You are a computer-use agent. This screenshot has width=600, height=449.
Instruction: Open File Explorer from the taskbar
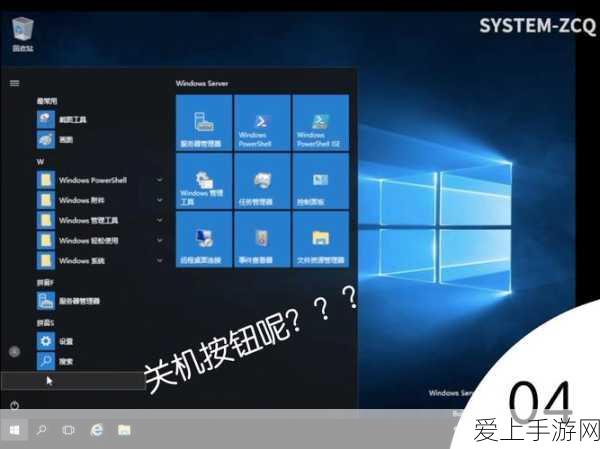pyautogui.click(x=124, y=430)
